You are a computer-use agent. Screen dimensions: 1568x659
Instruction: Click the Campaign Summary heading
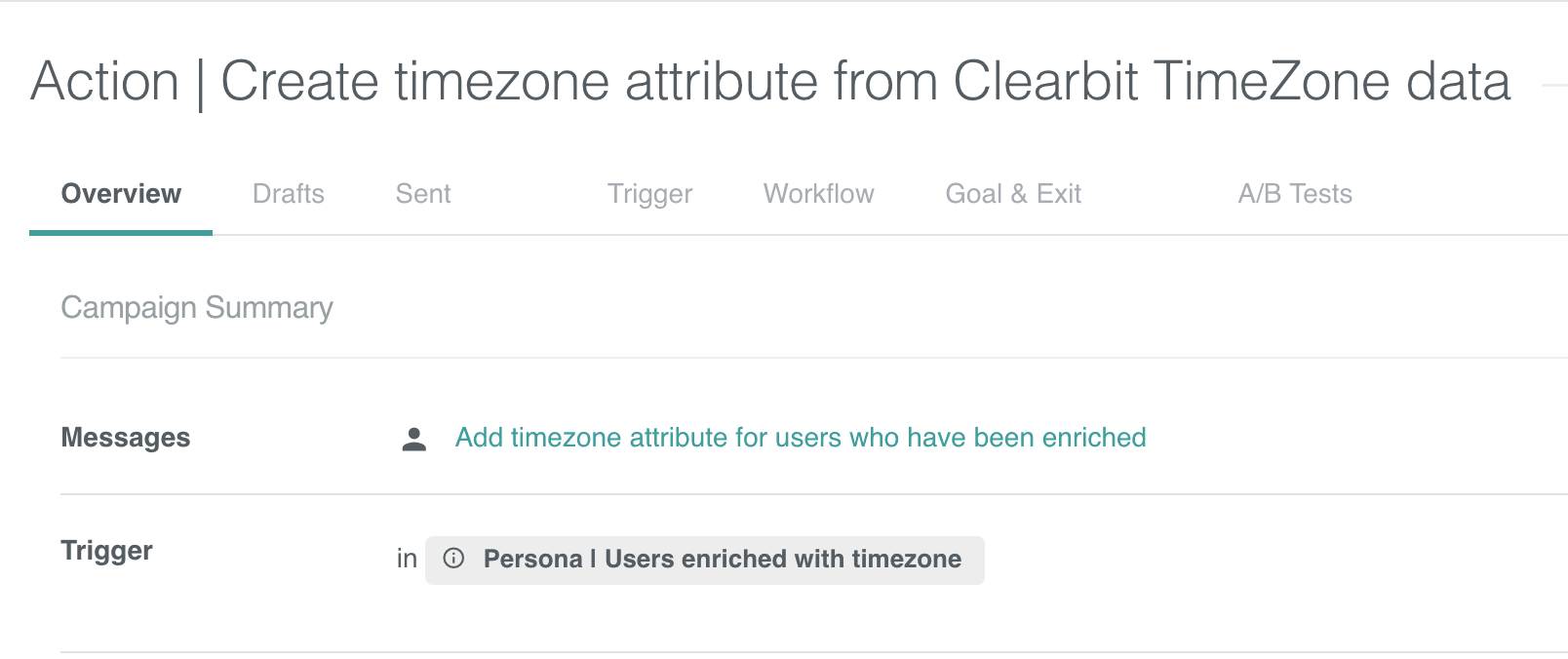click(197, 308)
